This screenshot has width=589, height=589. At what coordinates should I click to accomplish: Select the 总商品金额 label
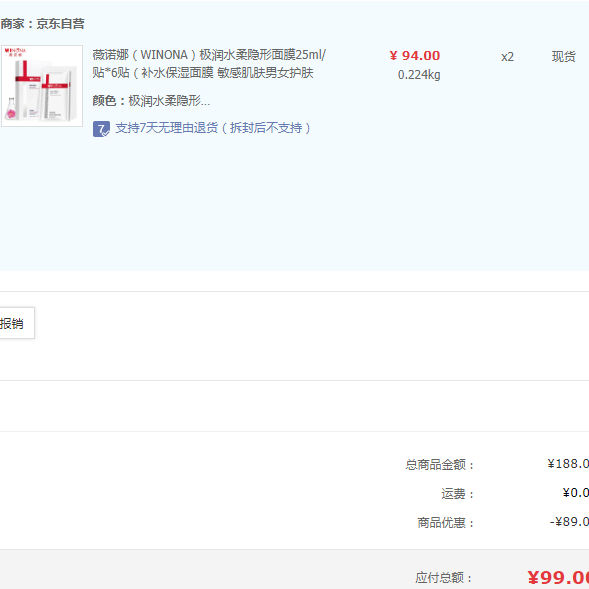tap(439, 465)
